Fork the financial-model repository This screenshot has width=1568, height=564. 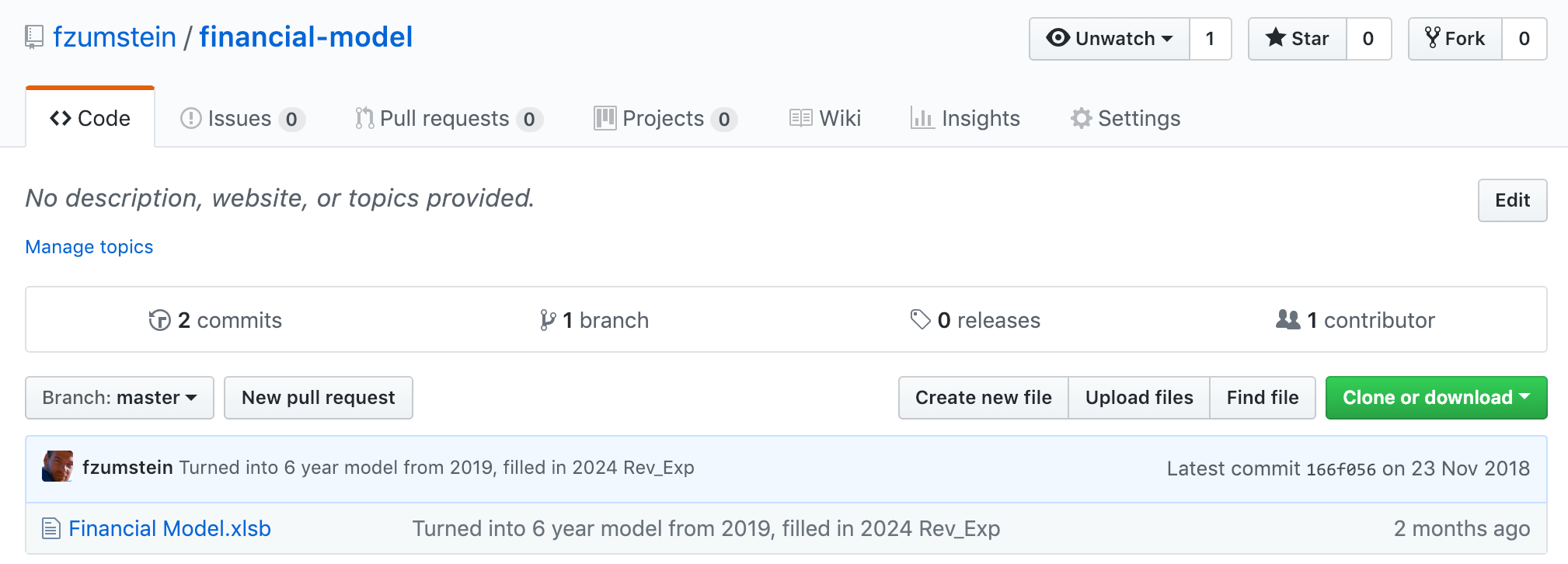point(1455,39)
